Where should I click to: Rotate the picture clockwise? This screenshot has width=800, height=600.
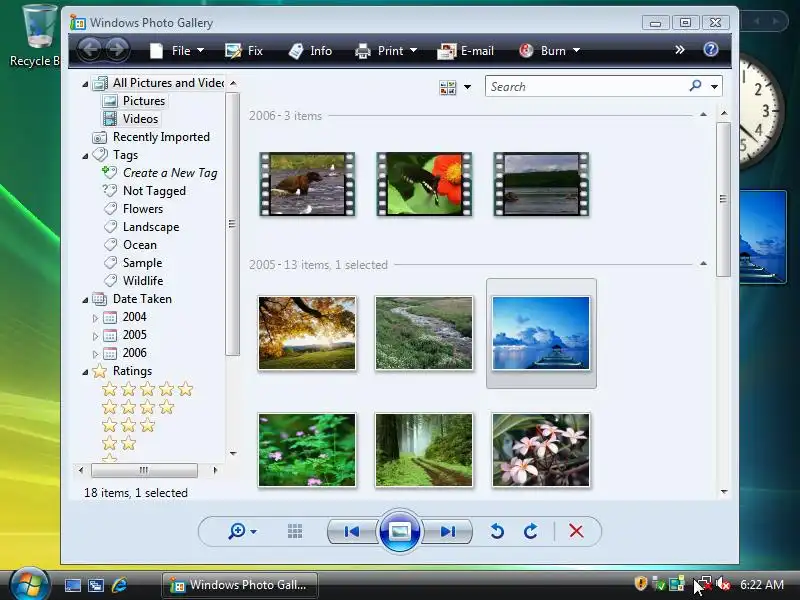tap(531, 531)
